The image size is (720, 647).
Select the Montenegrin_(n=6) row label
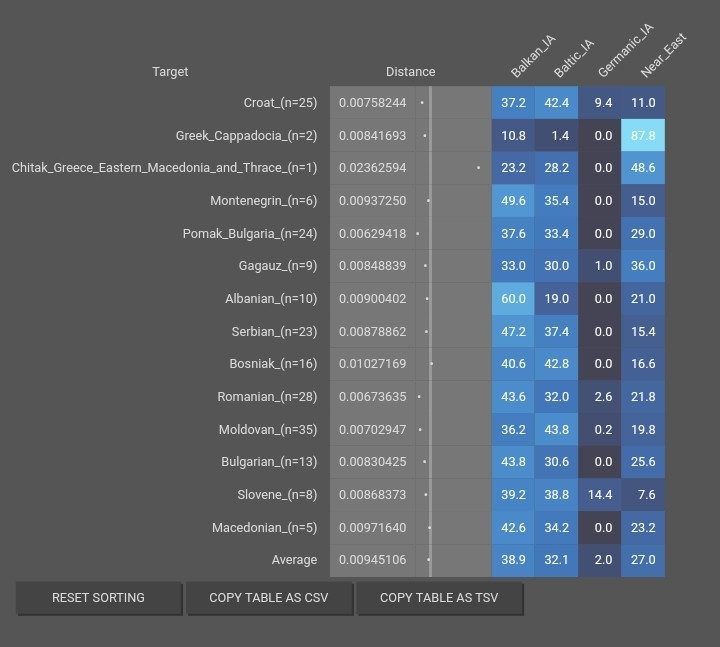263,201
